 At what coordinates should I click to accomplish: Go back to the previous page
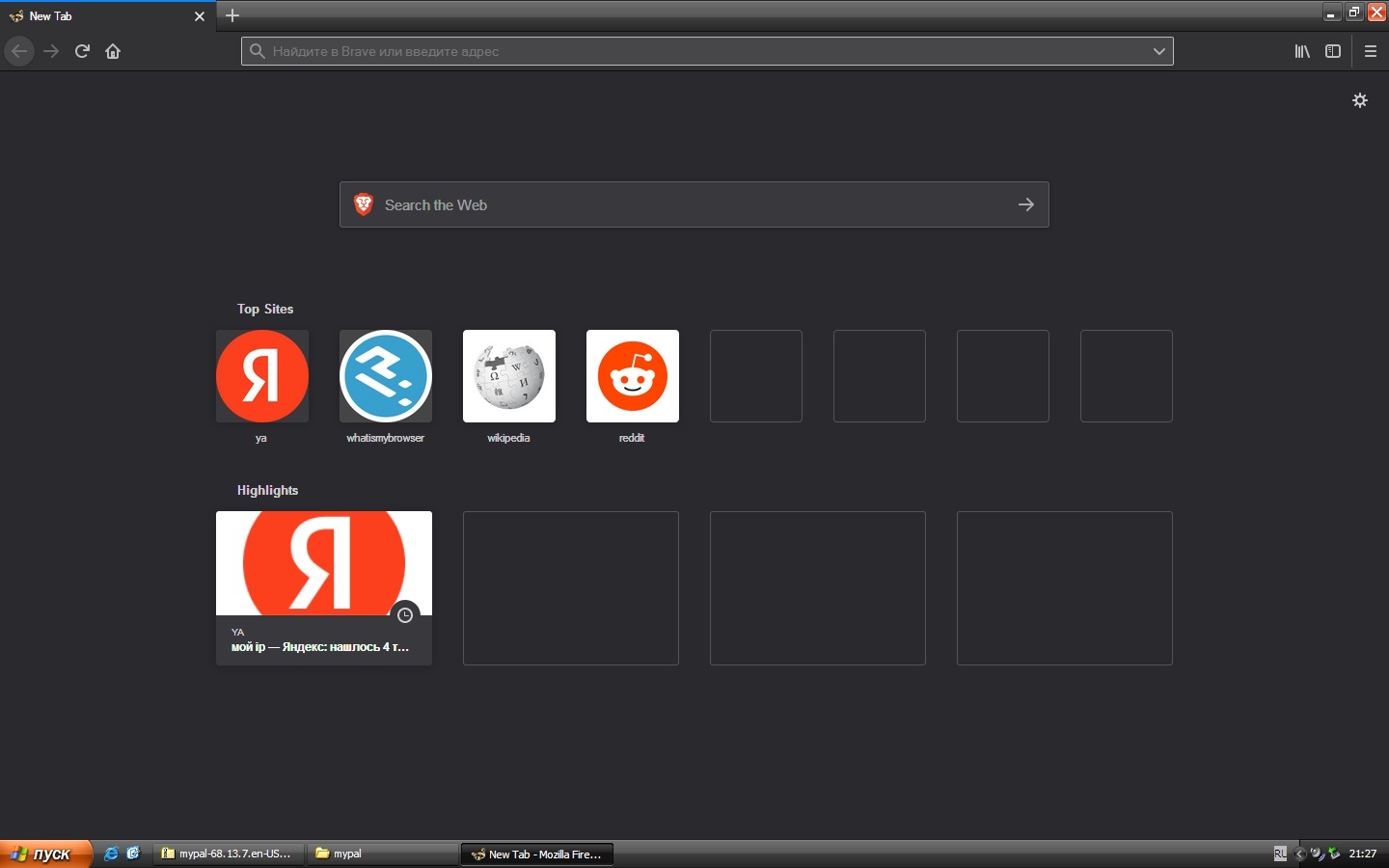point(19,51)
